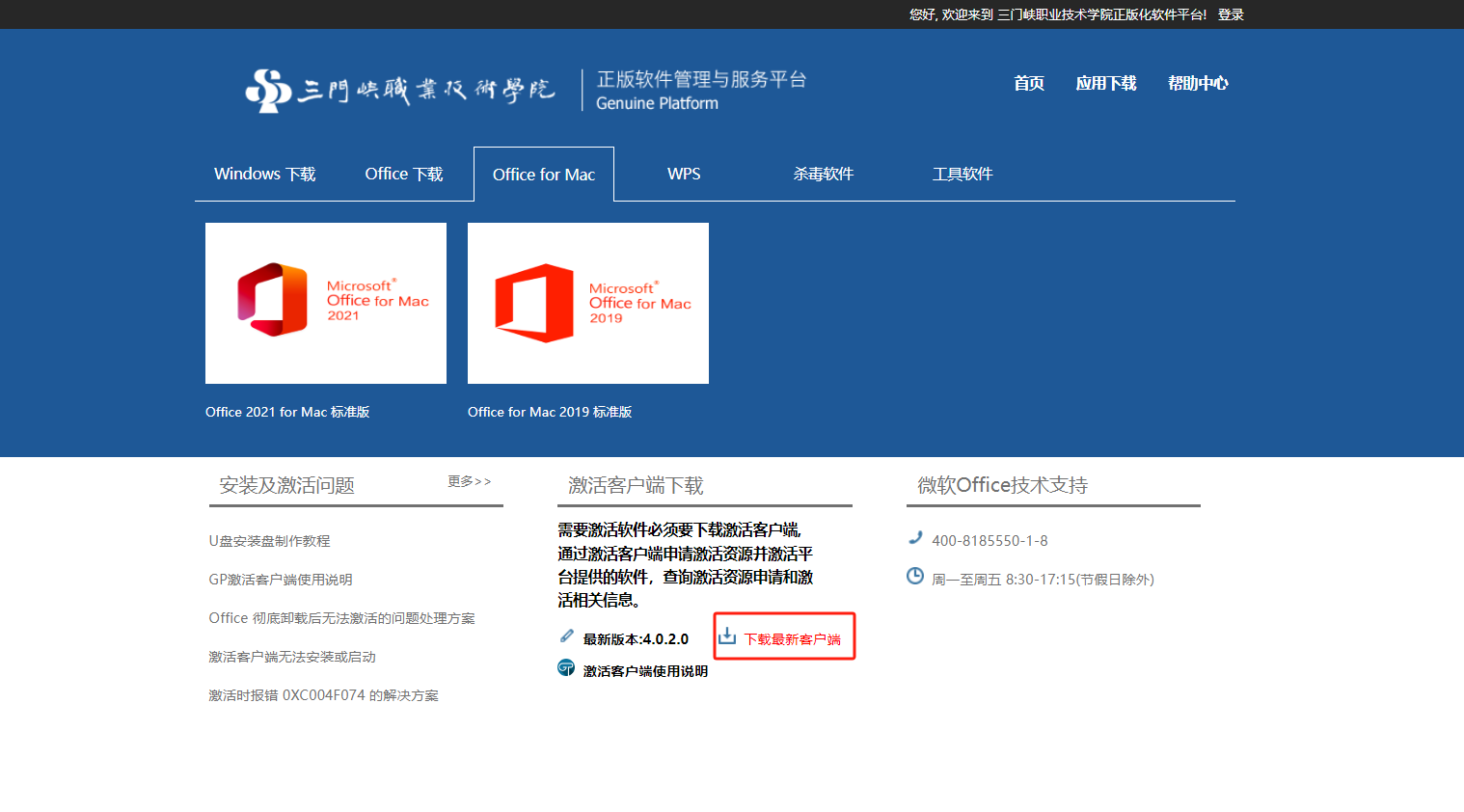Open 应用下载 in top navigation

[1106, 84]
